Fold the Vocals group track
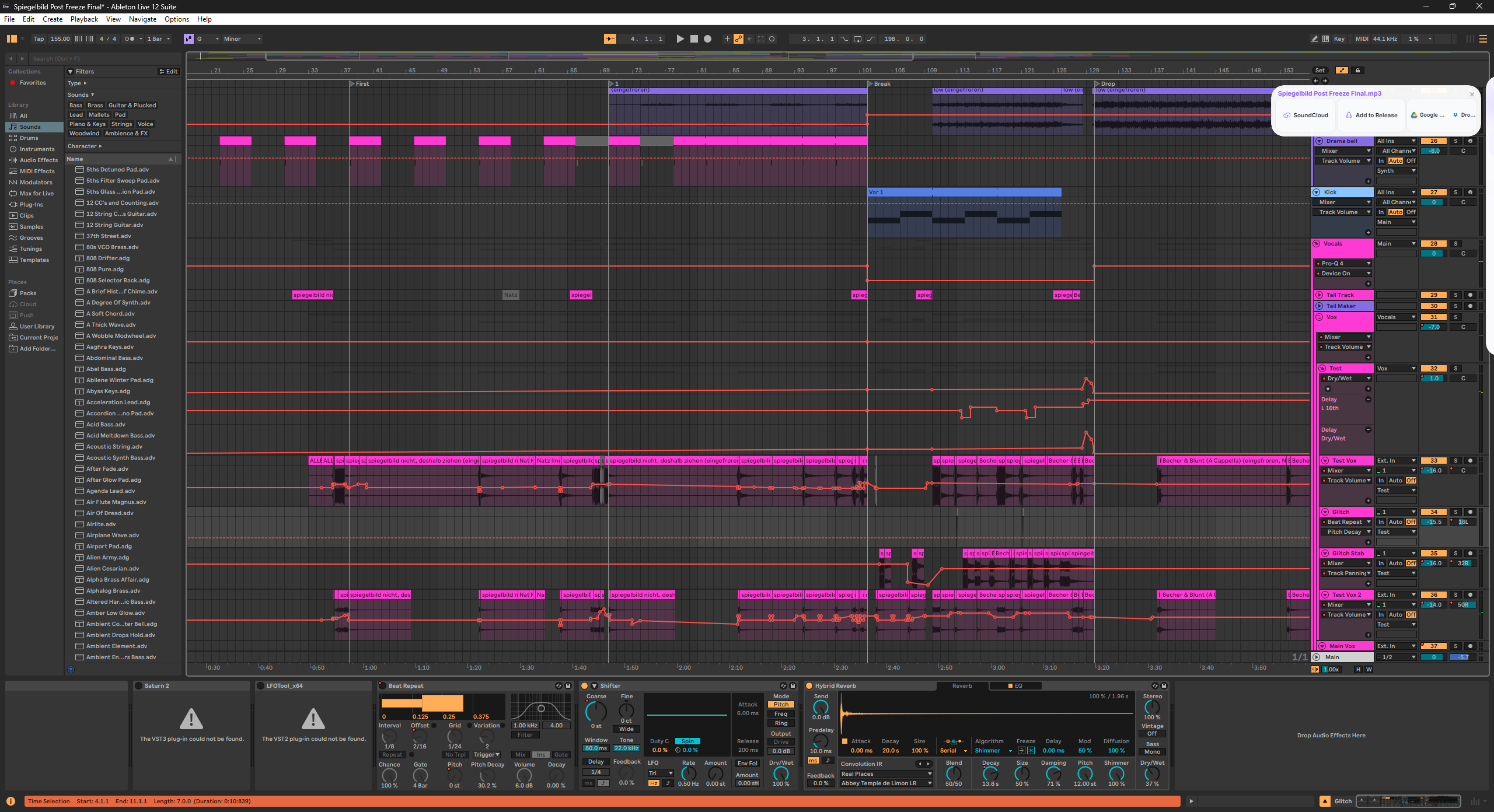Viewport: 1494px width, 812px height. [1317, 244]
